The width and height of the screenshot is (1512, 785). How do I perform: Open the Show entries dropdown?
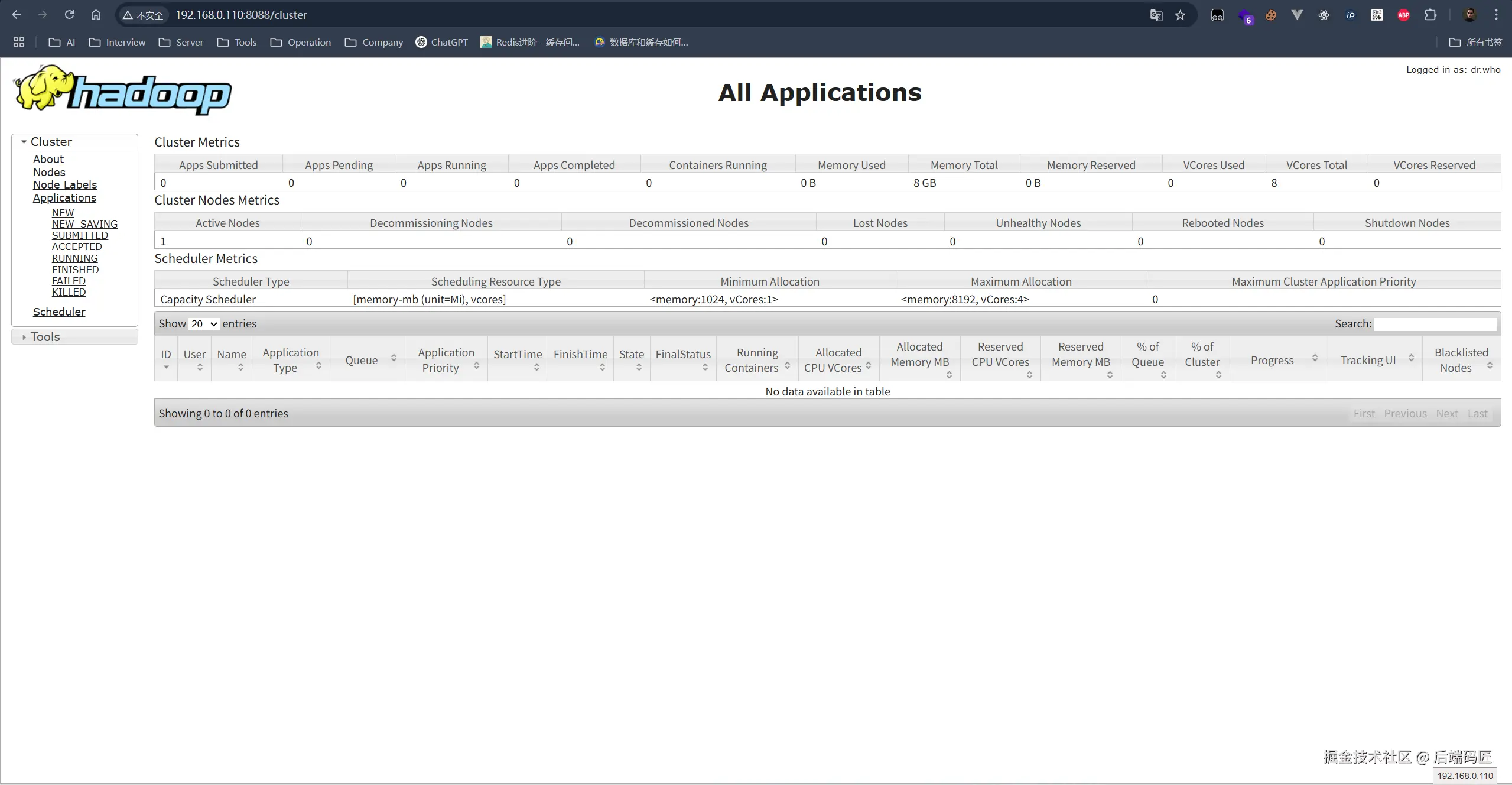(204, 324)
